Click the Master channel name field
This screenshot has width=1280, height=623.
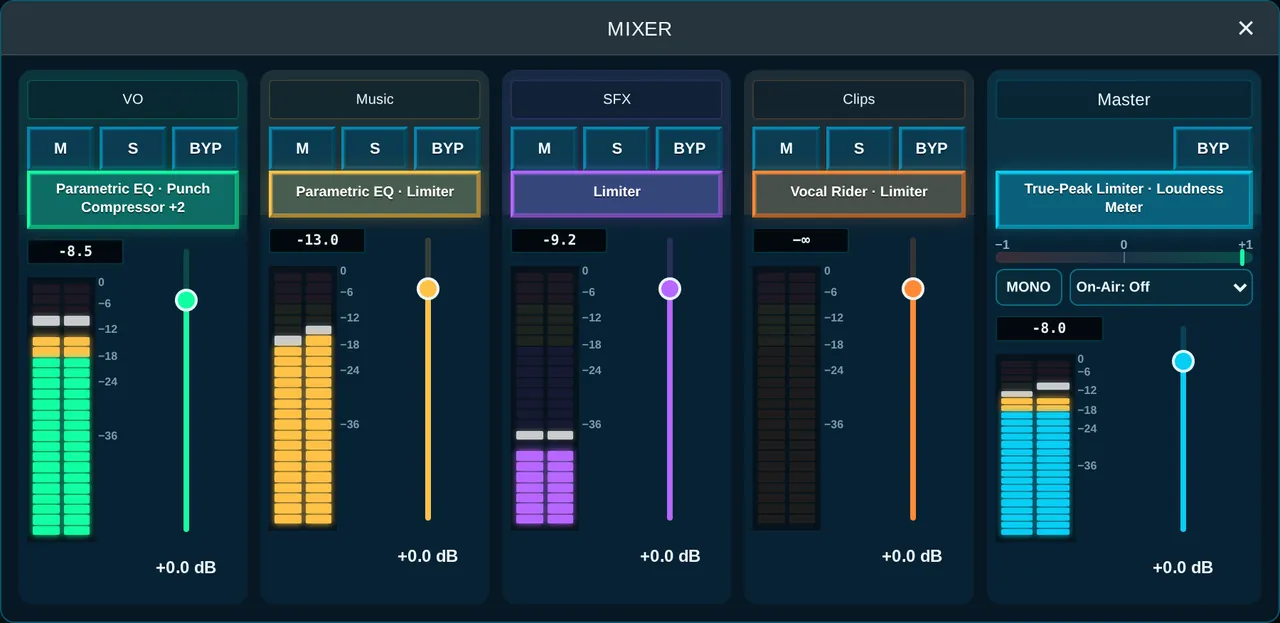point(1124,100)
